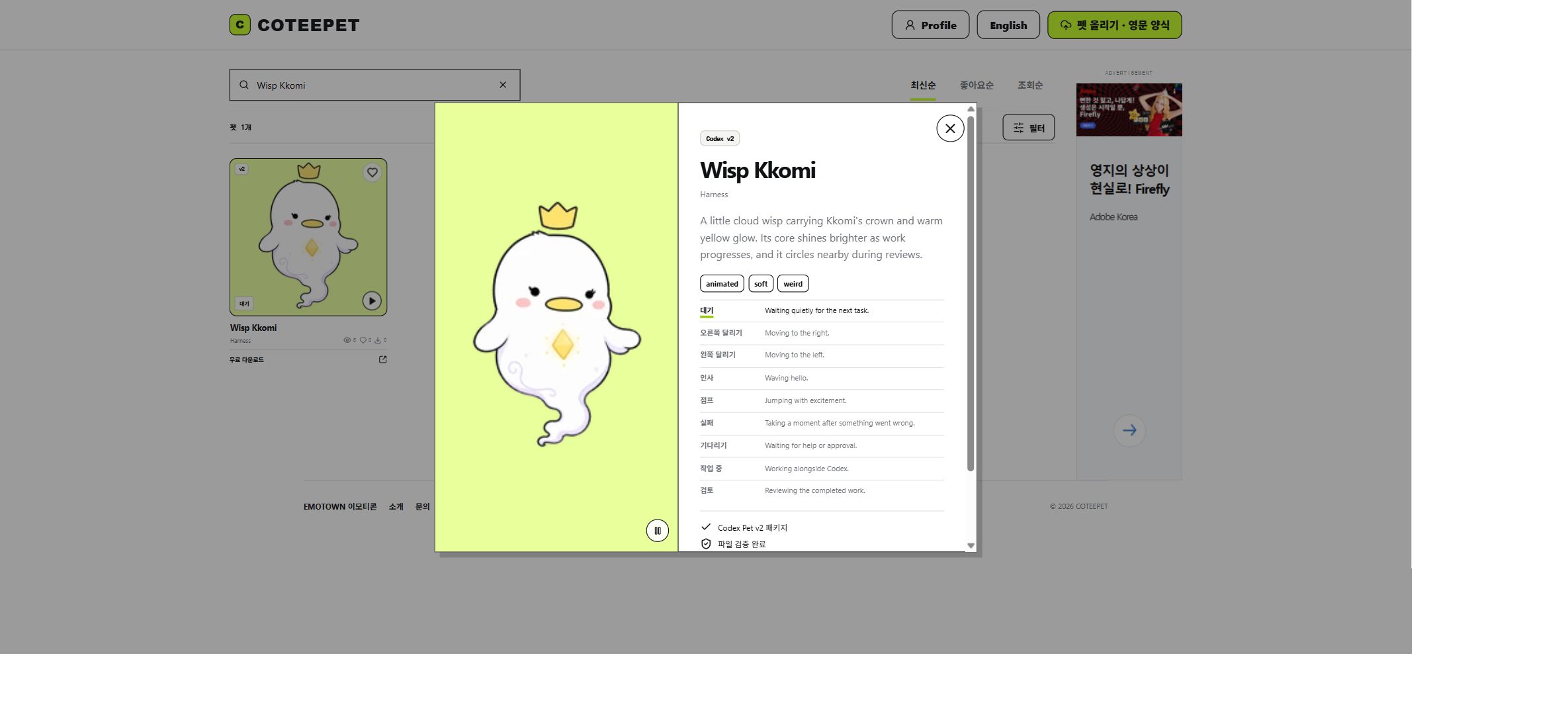Click the Codex v2 badge
Screen dimensions: 1568x726
[x=720, y=138]
